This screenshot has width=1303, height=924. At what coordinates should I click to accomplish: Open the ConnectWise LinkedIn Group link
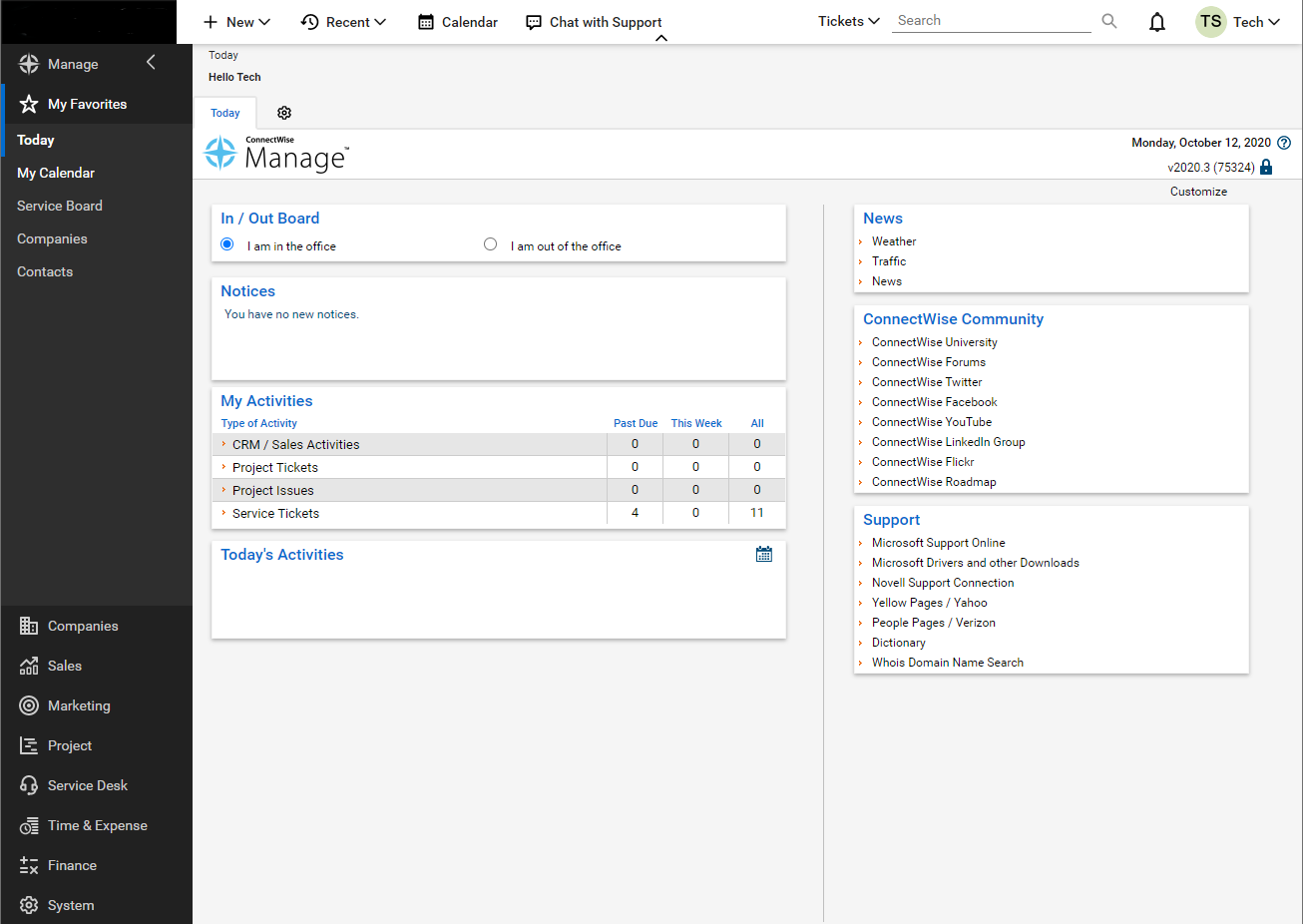pos(949,442)
